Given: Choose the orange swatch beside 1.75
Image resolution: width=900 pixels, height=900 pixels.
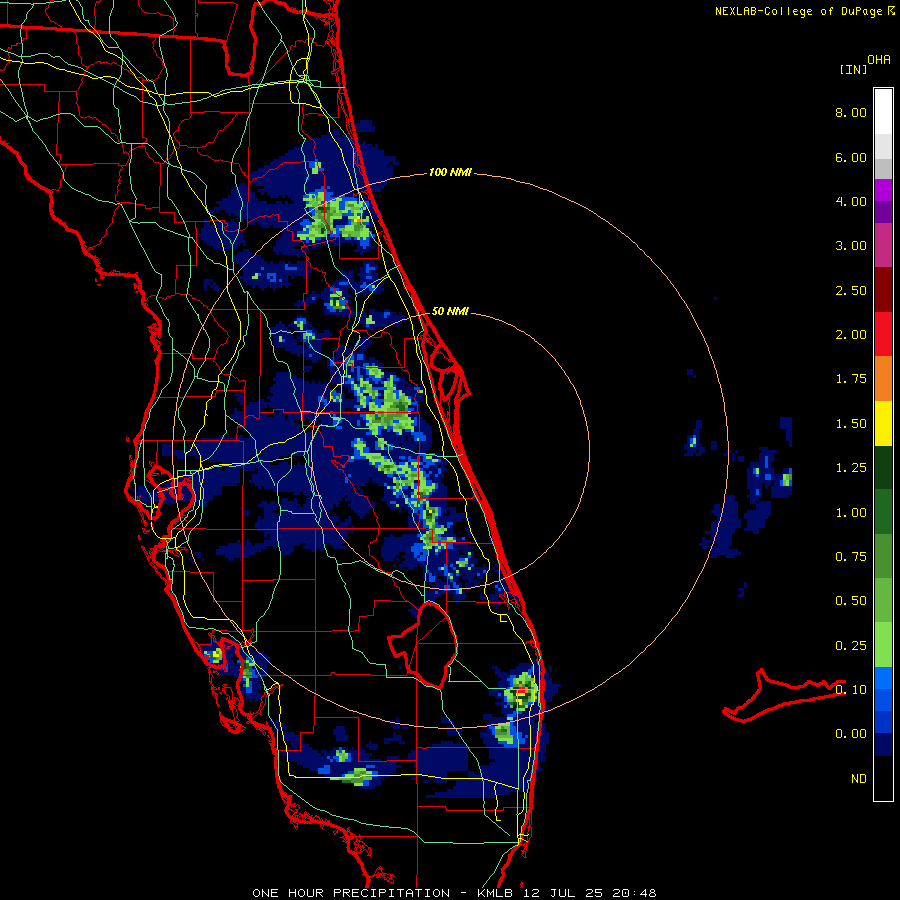Looking at the screenshot, I should click(883, 378).
